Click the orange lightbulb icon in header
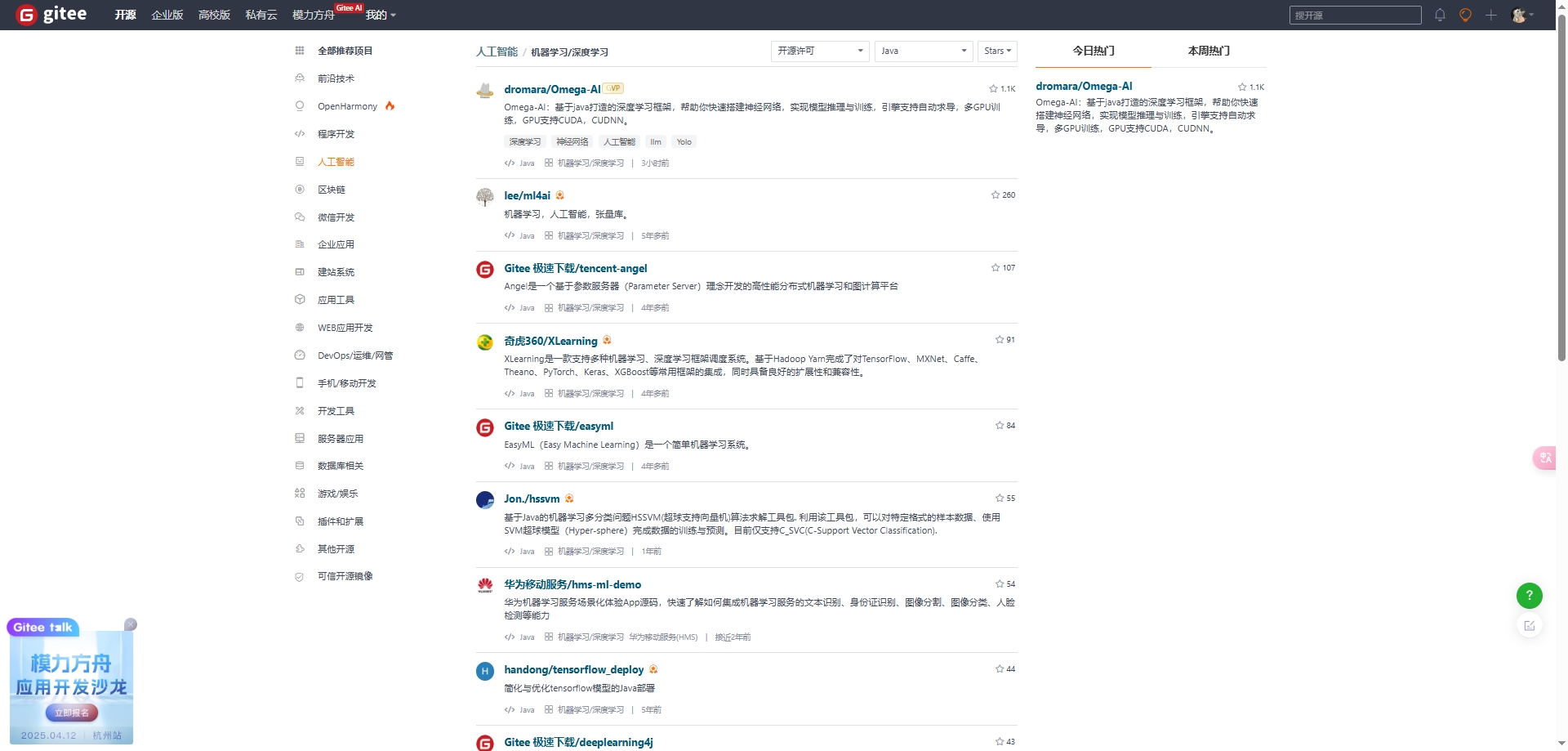Image resolution: width=1568 pixels, height=751 pixels. (1465, 15)
